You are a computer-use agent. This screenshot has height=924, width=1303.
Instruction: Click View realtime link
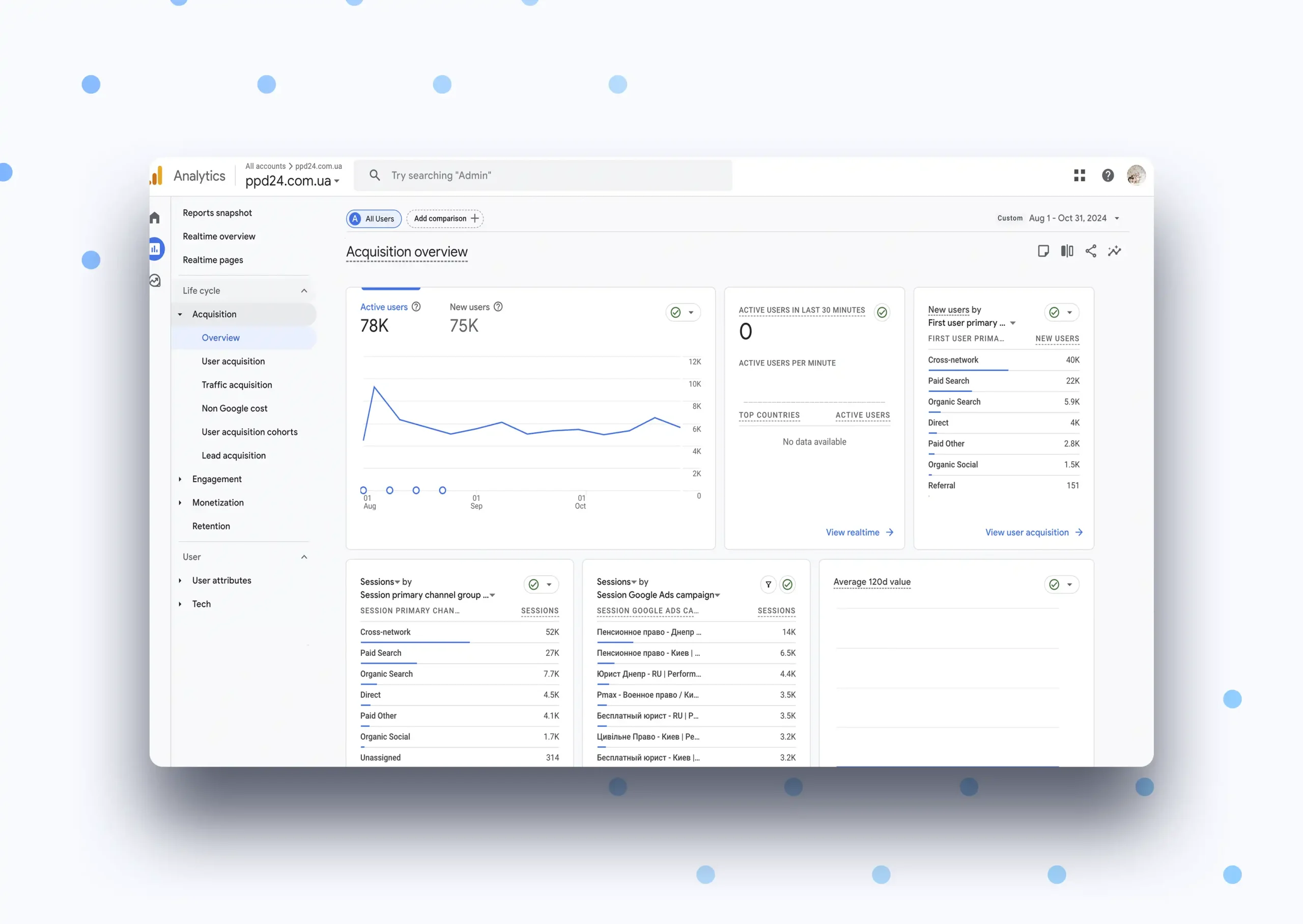point(859,533)
